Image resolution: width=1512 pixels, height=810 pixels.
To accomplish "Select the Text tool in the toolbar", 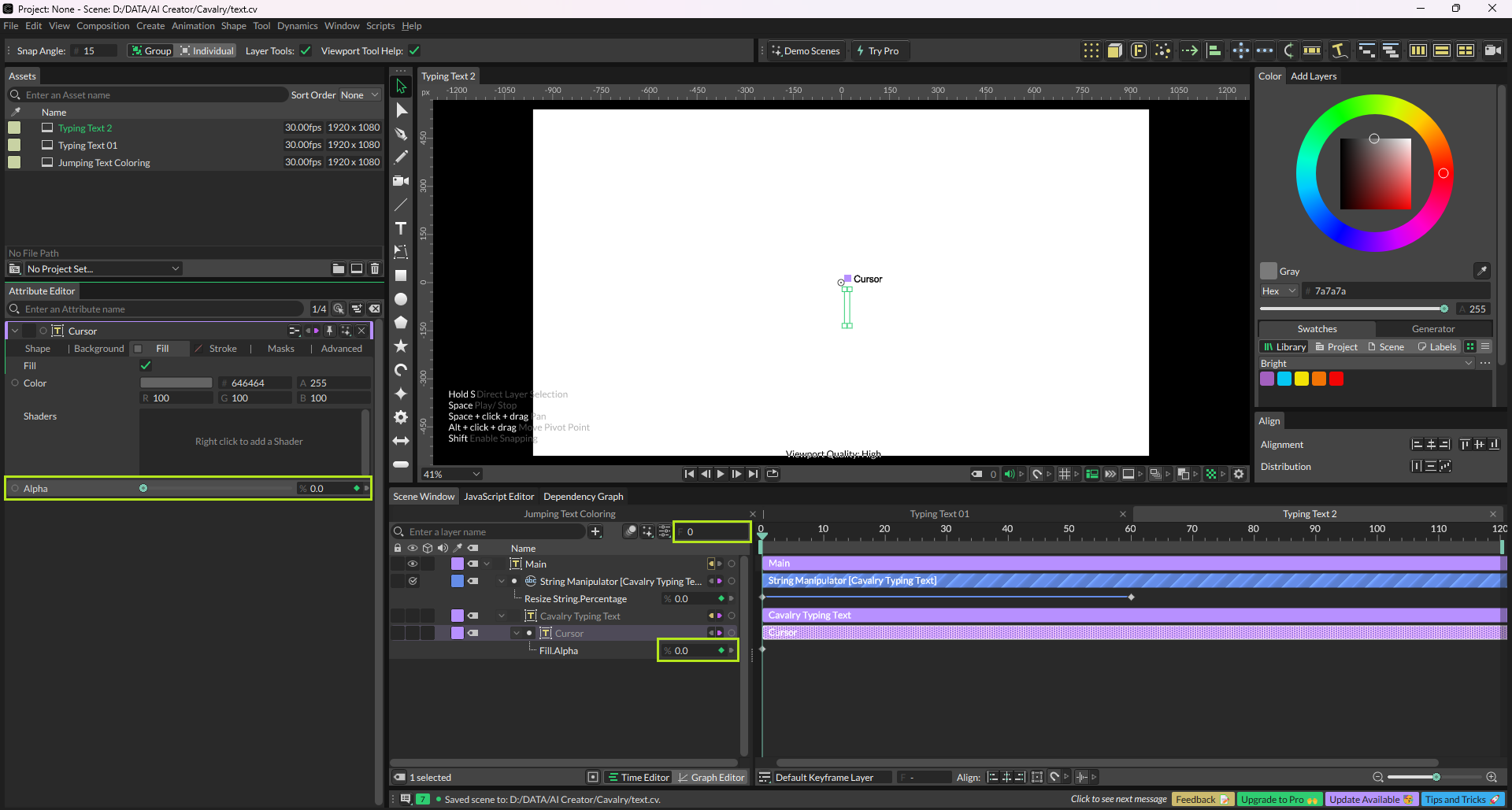I will (x=401, y=228).
